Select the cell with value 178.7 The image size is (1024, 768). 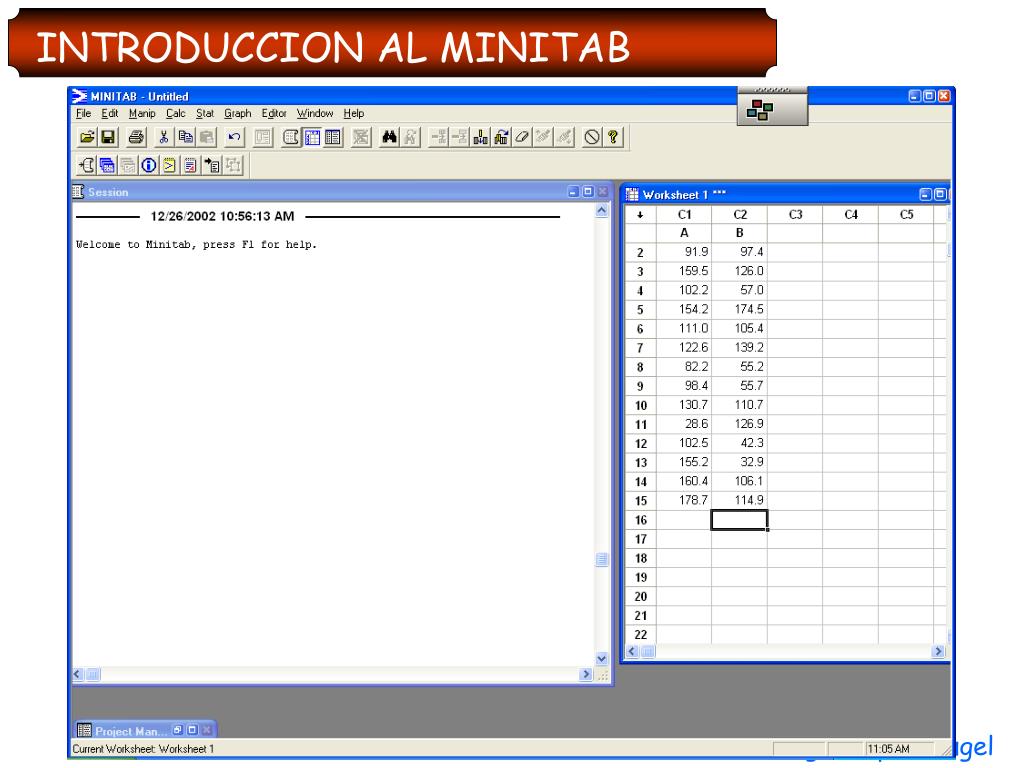684,500
